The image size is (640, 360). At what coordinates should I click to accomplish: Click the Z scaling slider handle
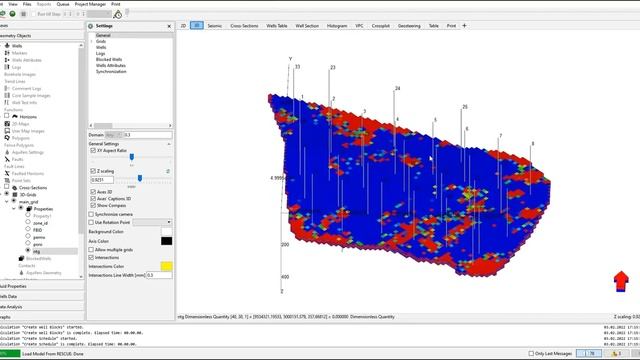[x=140, y=178]
